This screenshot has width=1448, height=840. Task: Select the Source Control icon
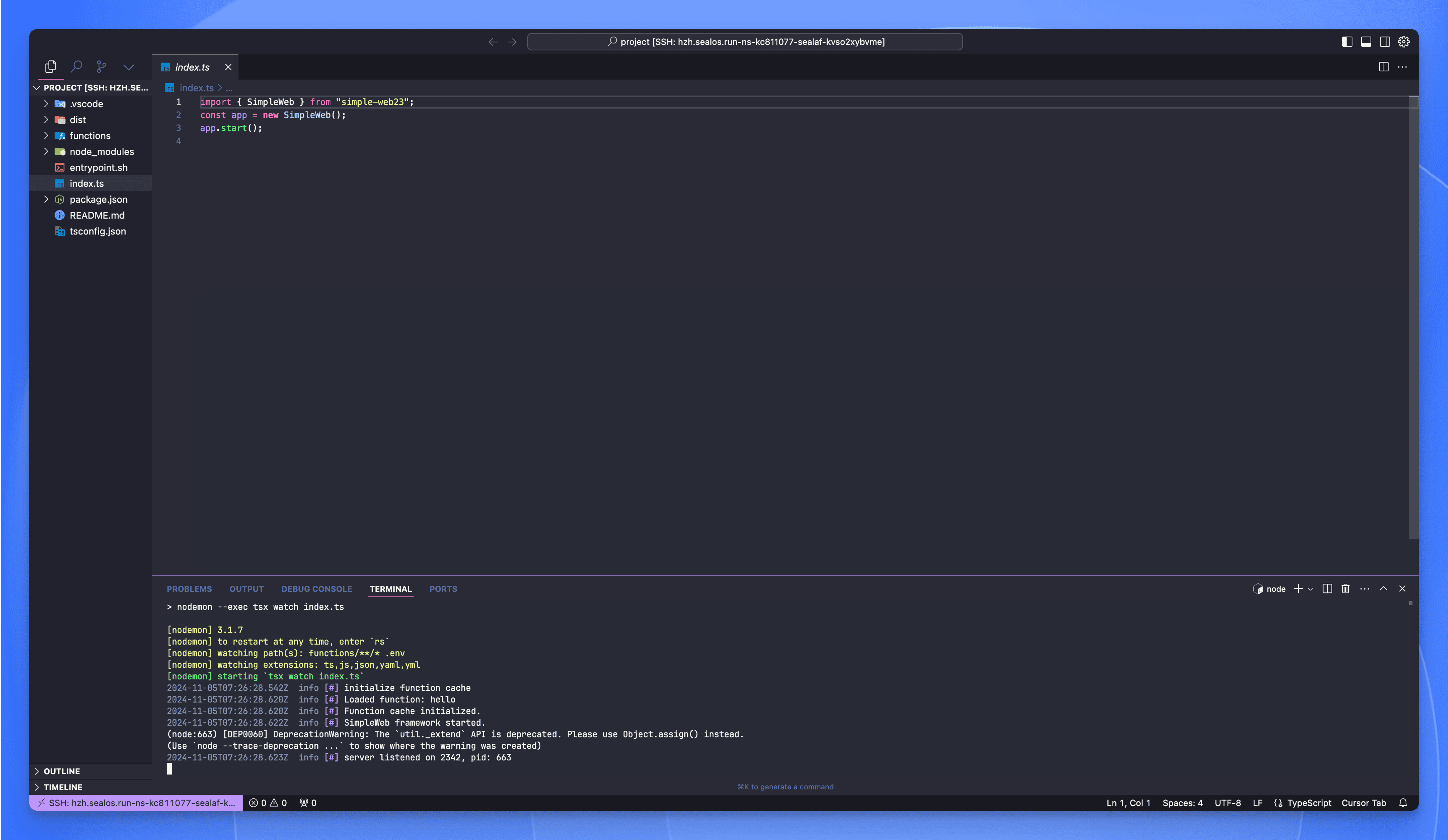pyautogui.click(x=102, y=67)
